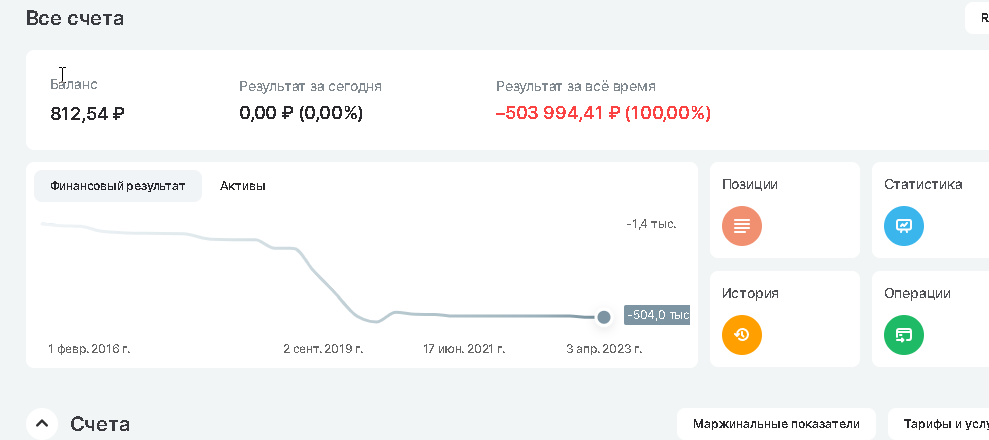Image resolution: width=989 pixels, height=440 pixels.
Task: Select the Финансовый результат tab
Action: pos(118,186)
